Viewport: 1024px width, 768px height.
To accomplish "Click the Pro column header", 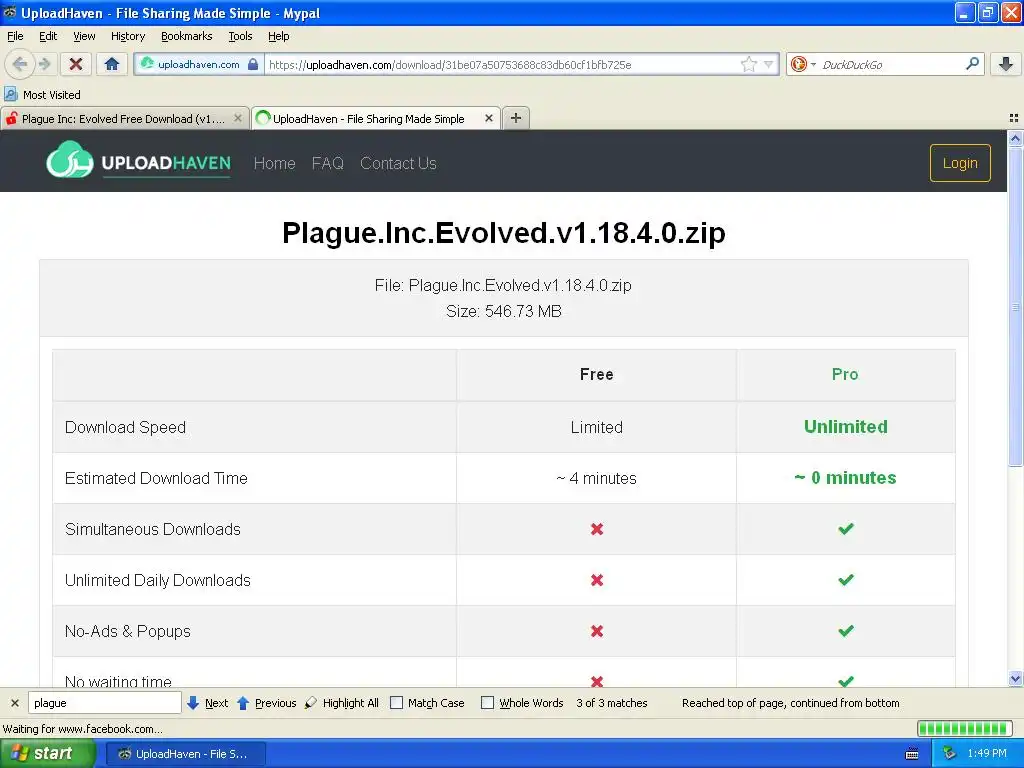I will 844,374.
